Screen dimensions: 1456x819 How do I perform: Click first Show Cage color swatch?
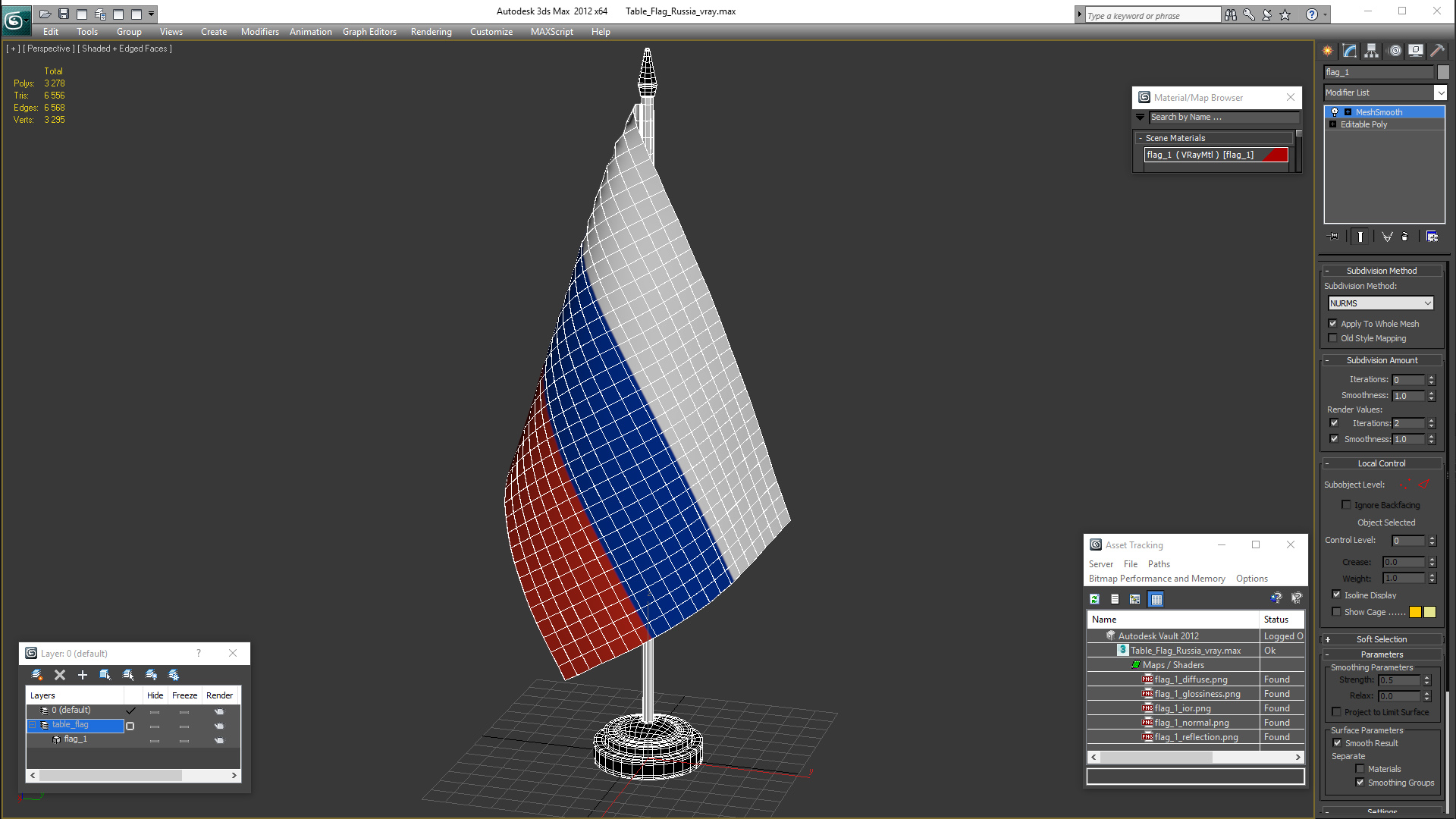[x=1415, y=612]
